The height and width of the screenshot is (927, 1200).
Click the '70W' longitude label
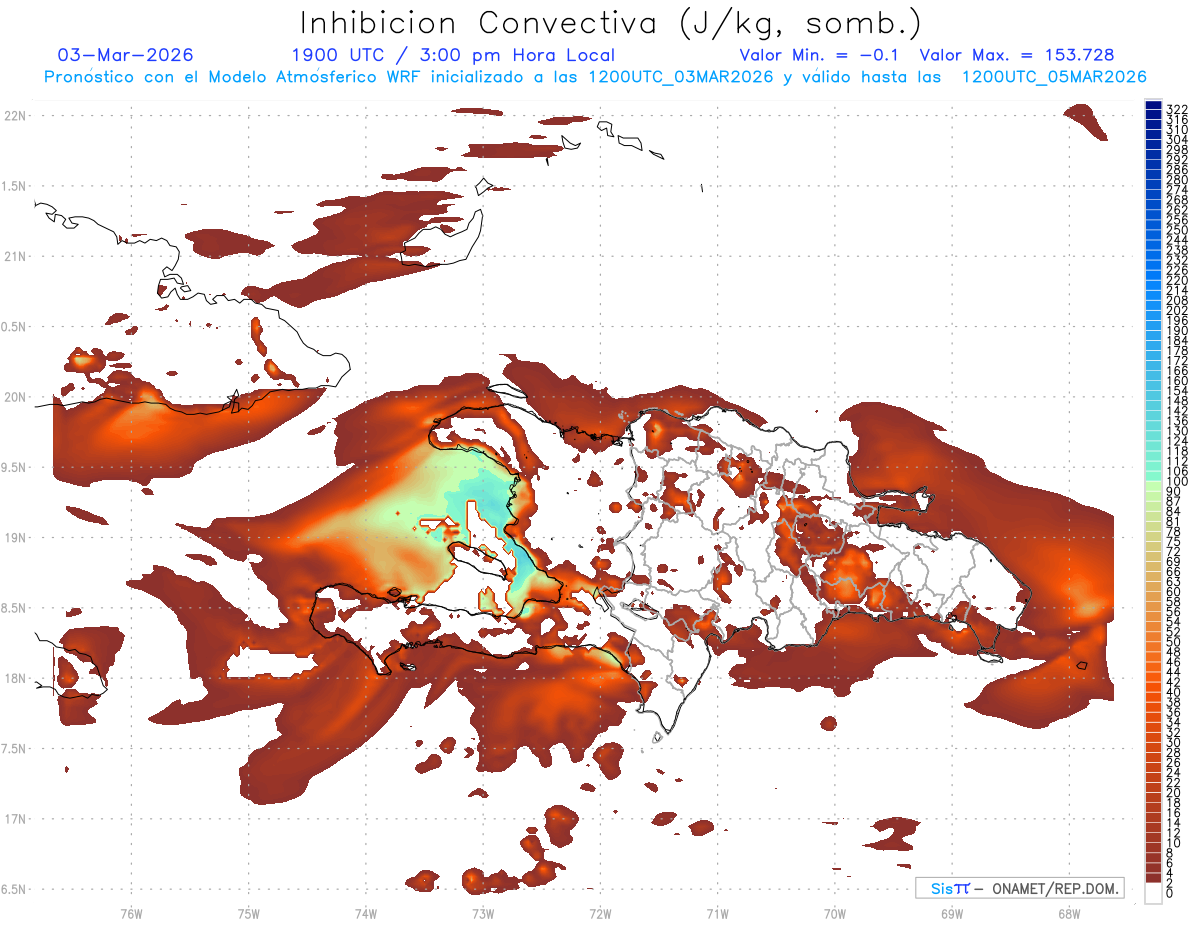834,913
